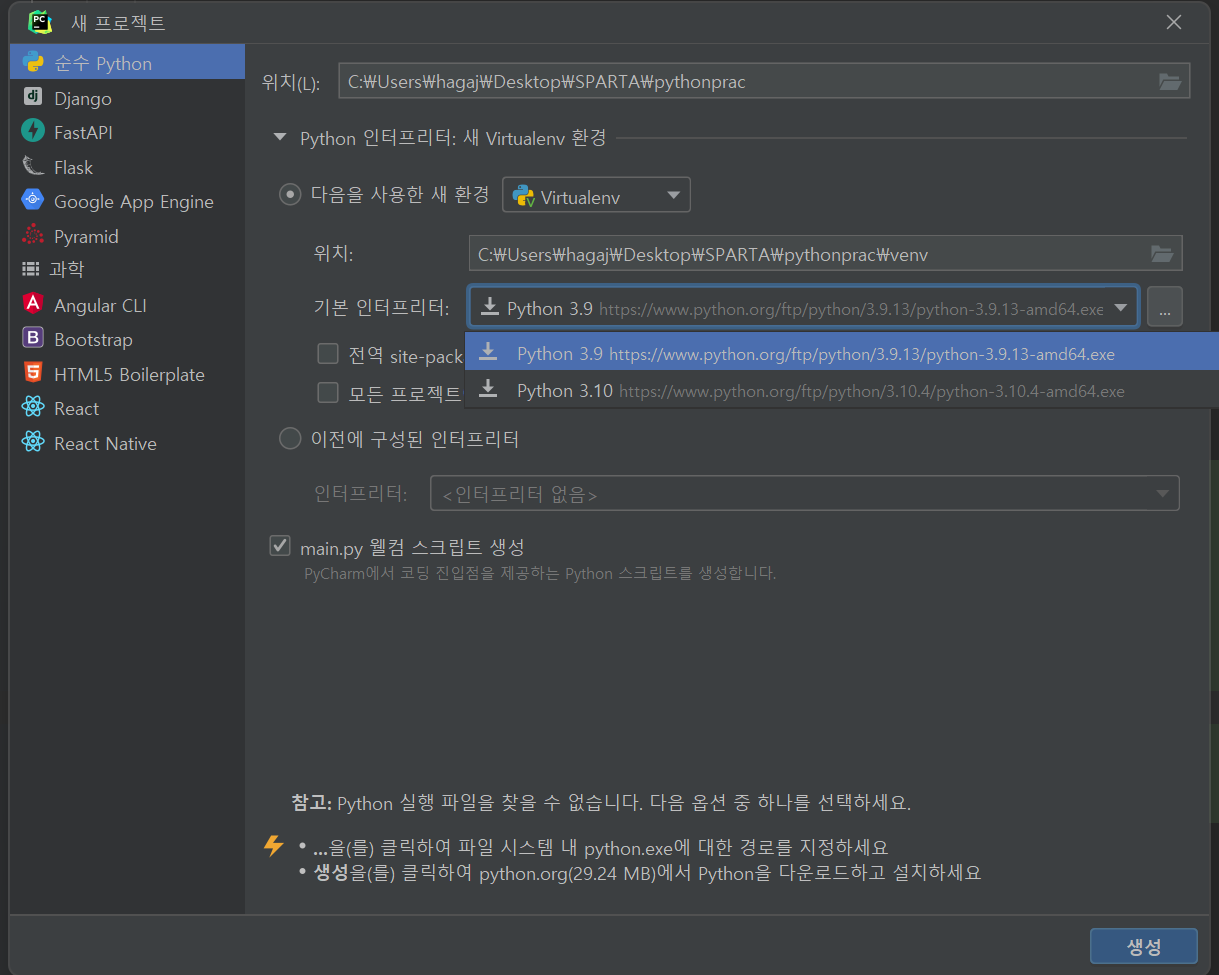The width and height of the screenshot is (1219, 975).
Task: Click the PyCharm welcome script description text
Action: coord(540,573)
